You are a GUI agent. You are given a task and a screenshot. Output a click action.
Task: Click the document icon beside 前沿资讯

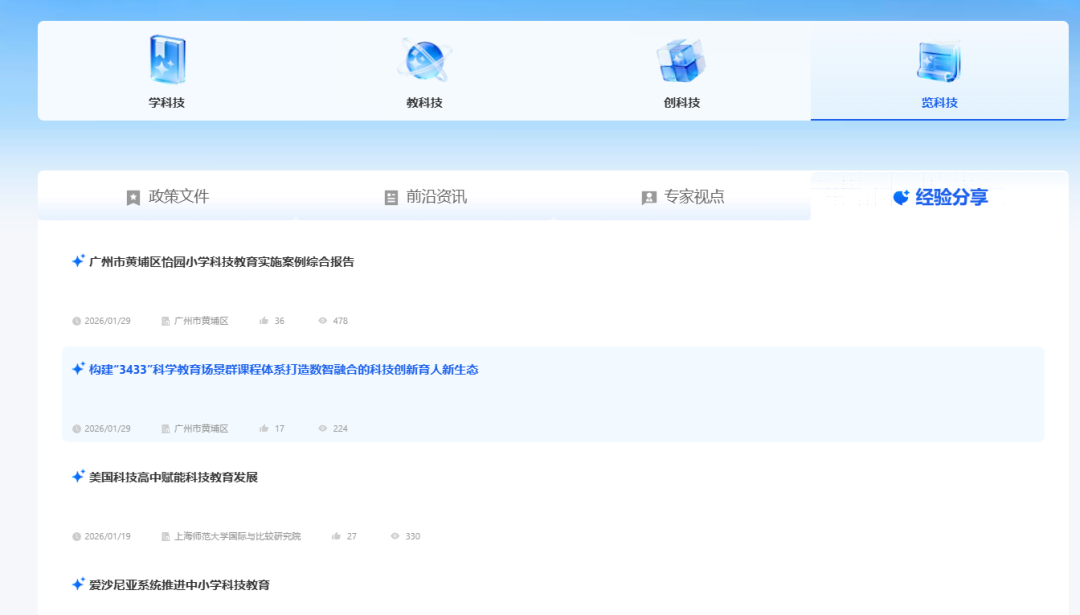tap(391, 198)
